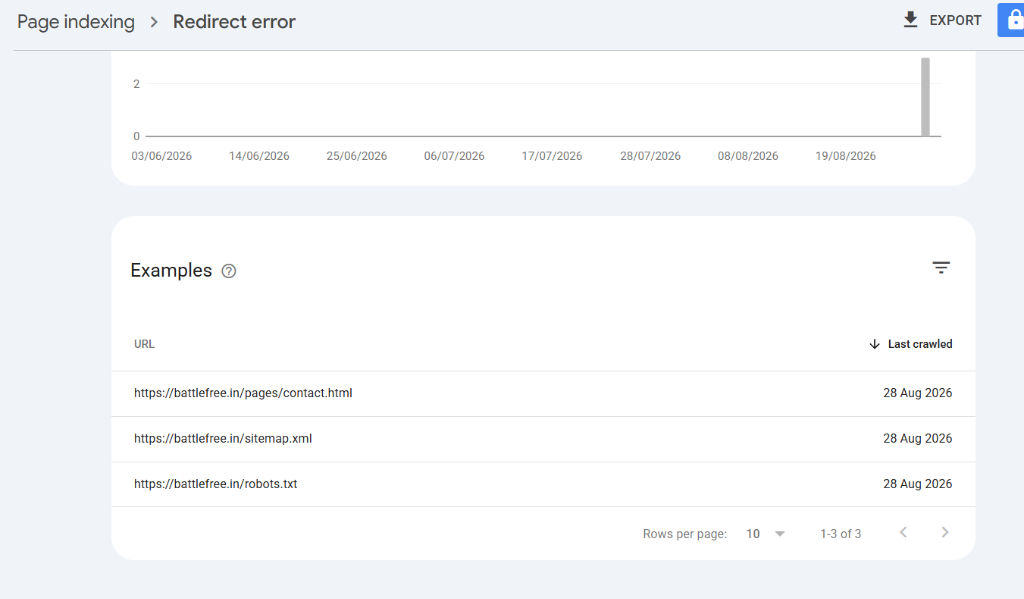Image resolution: width=1024 pixels, height=599 pixels.
Task: Go to previous page of examples
Action: (x=903, y=532)
